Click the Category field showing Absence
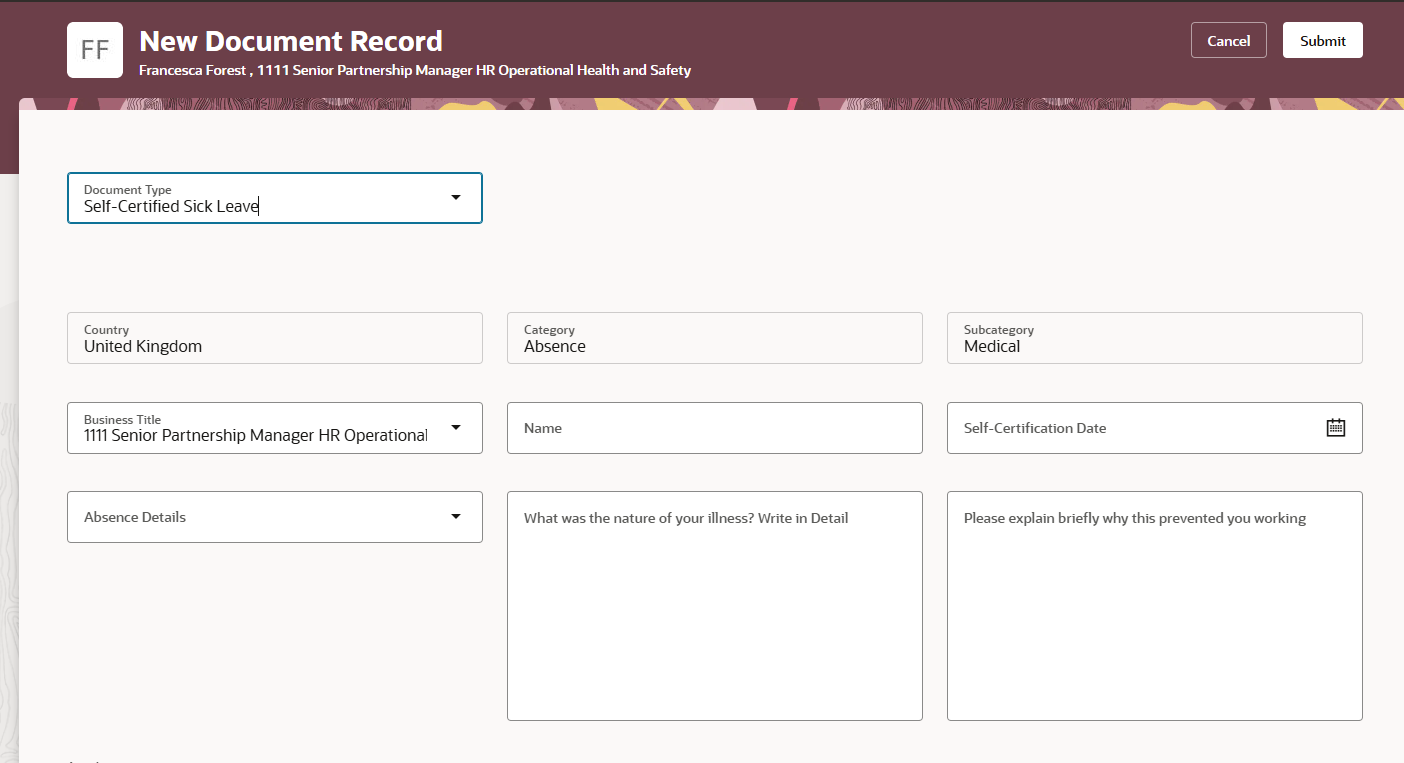The height and width of the screenshot is (763, 1404). tap(715, 338)
